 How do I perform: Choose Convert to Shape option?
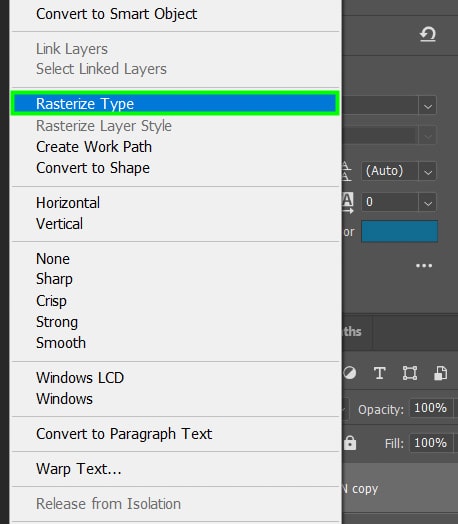click(93, 168)
